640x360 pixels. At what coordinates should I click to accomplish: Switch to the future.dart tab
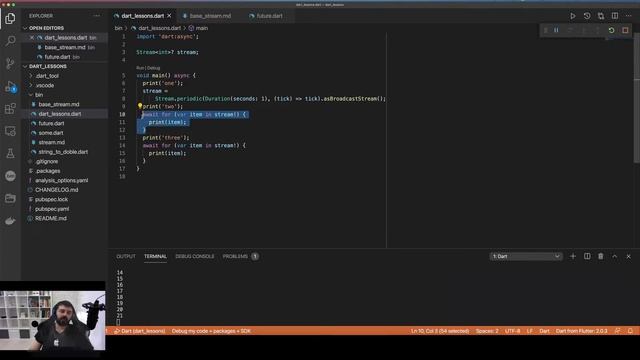(269, 16)
